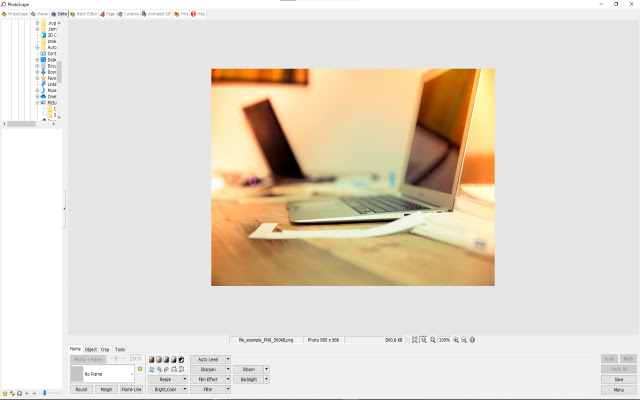The height and width of the screenshot is (400, 640).
Task: Click the forward arrow icon bottom-left
Action: pyautogui.click(x=34, y=393)
